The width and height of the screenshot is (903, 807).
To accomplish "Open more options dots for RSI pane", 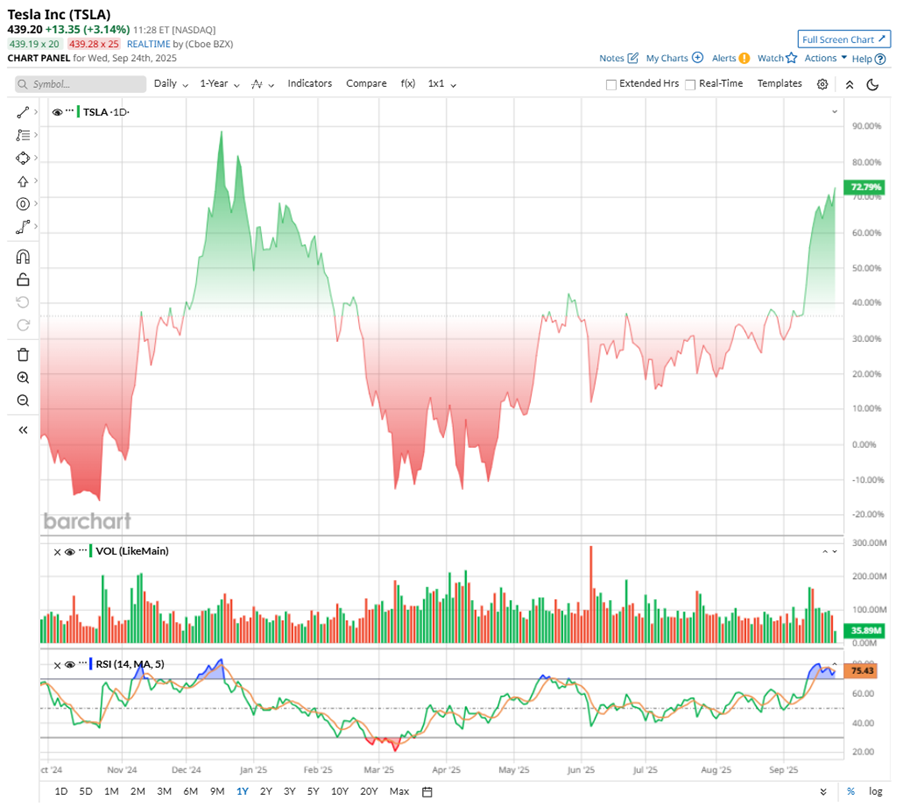I will 82,664.
